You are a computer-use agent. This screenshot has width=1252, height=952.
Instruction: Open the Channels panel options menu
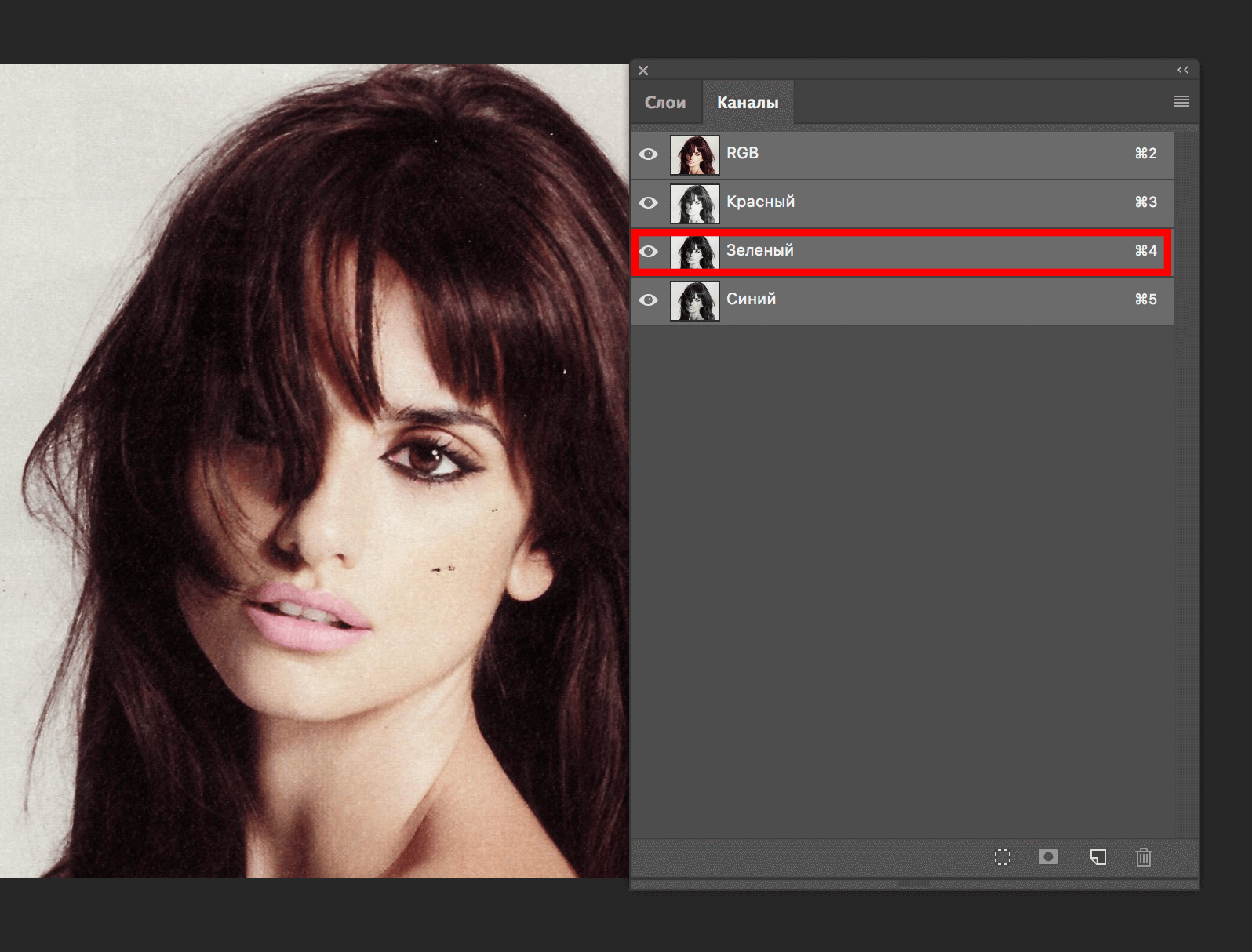(x=1181, y=101)
